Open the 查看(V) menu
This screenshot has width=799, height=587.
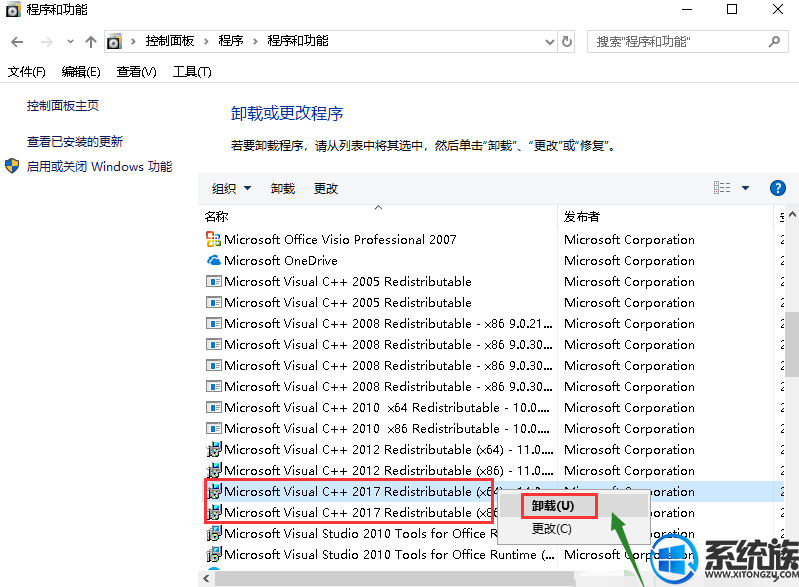136,72
